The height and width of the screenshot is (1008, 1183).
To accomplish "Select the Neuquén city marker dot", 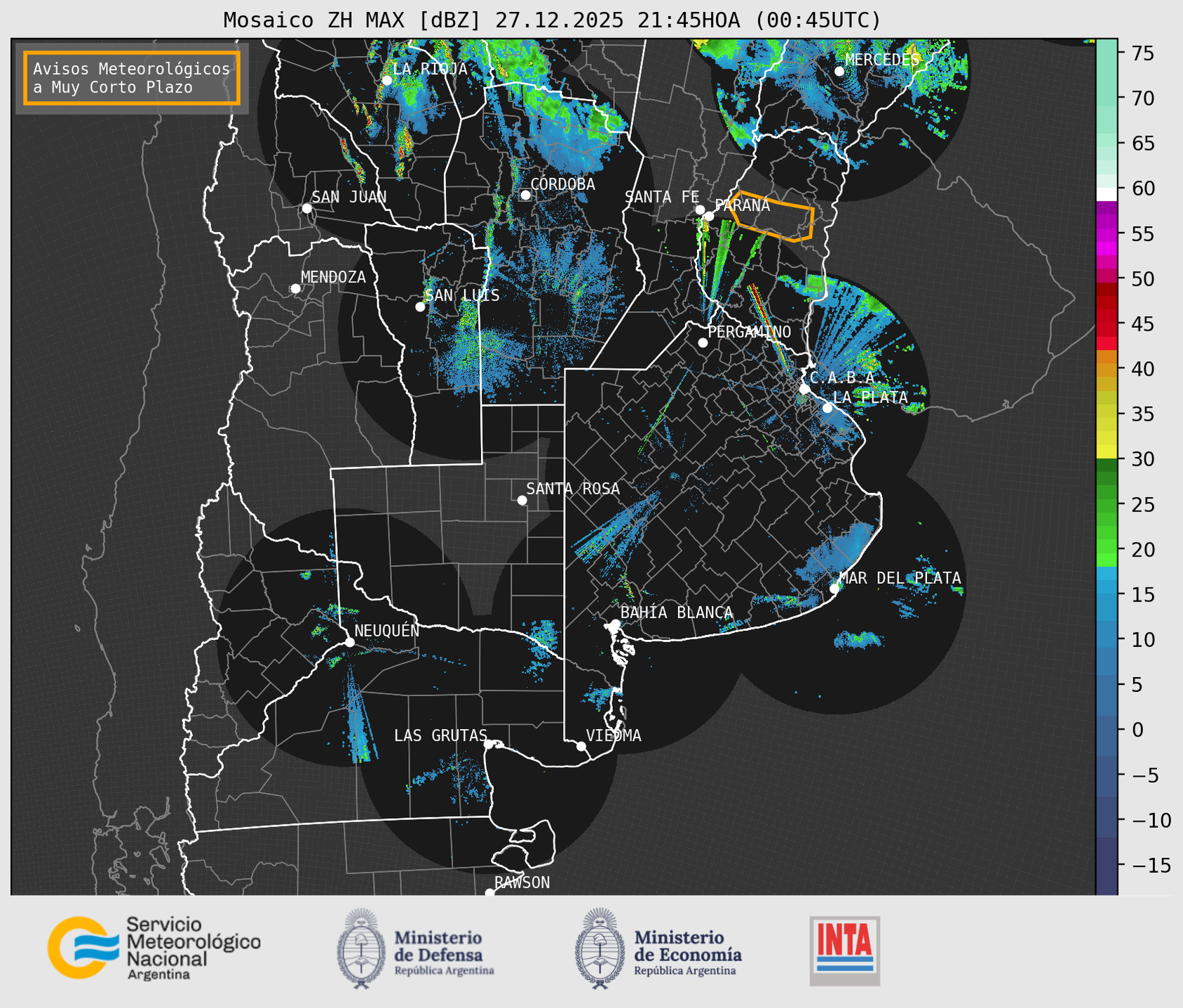I will click(x=349, y=642).
